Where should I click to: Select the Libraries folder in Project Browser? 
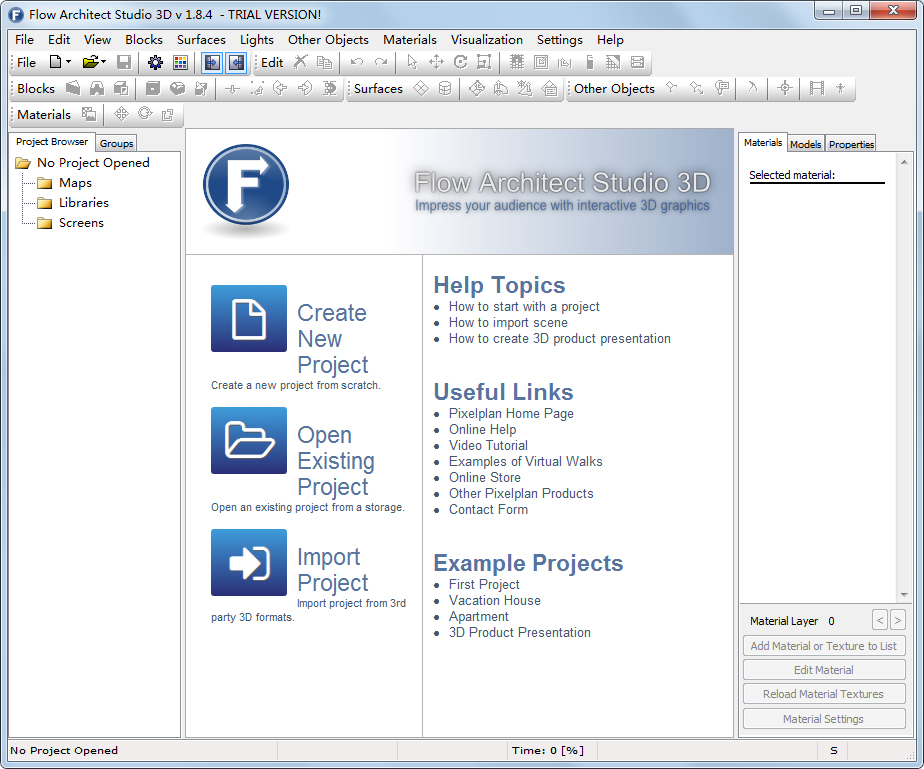84,203
